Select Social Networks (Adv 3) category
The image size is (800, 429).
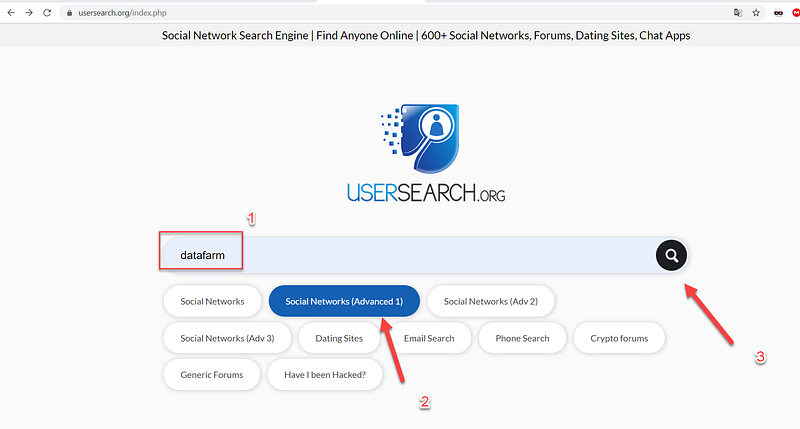(227, 338)
